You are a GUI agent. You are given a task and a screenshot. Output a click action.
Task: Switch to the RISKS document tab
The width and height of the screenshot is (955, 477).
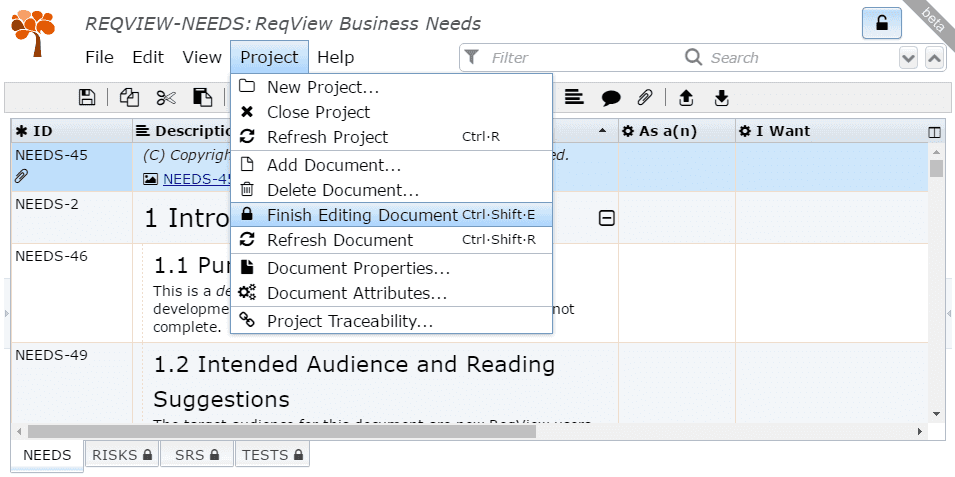121,455
